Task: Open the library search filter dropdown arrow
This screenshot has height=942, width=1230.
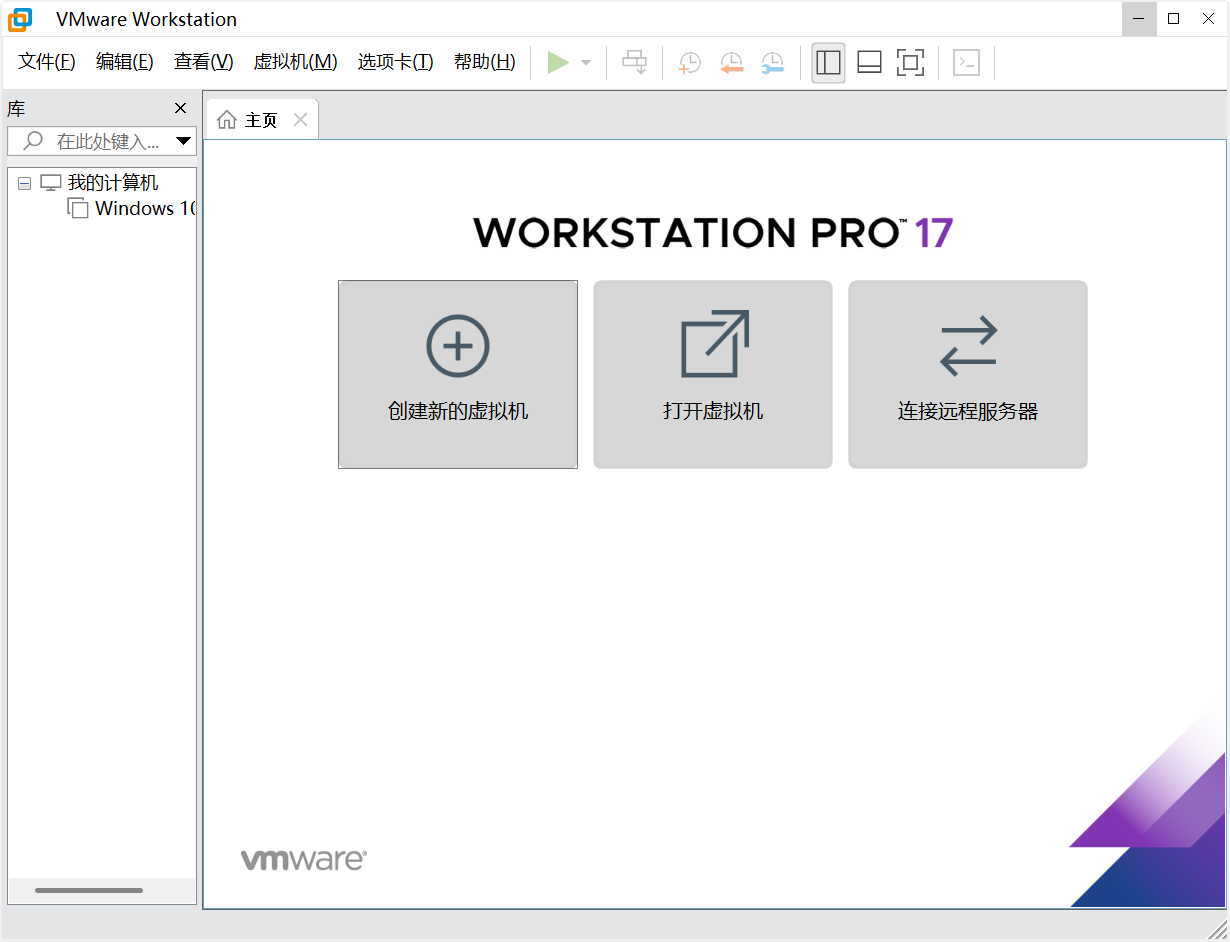Action: click(x=183, y=141)
